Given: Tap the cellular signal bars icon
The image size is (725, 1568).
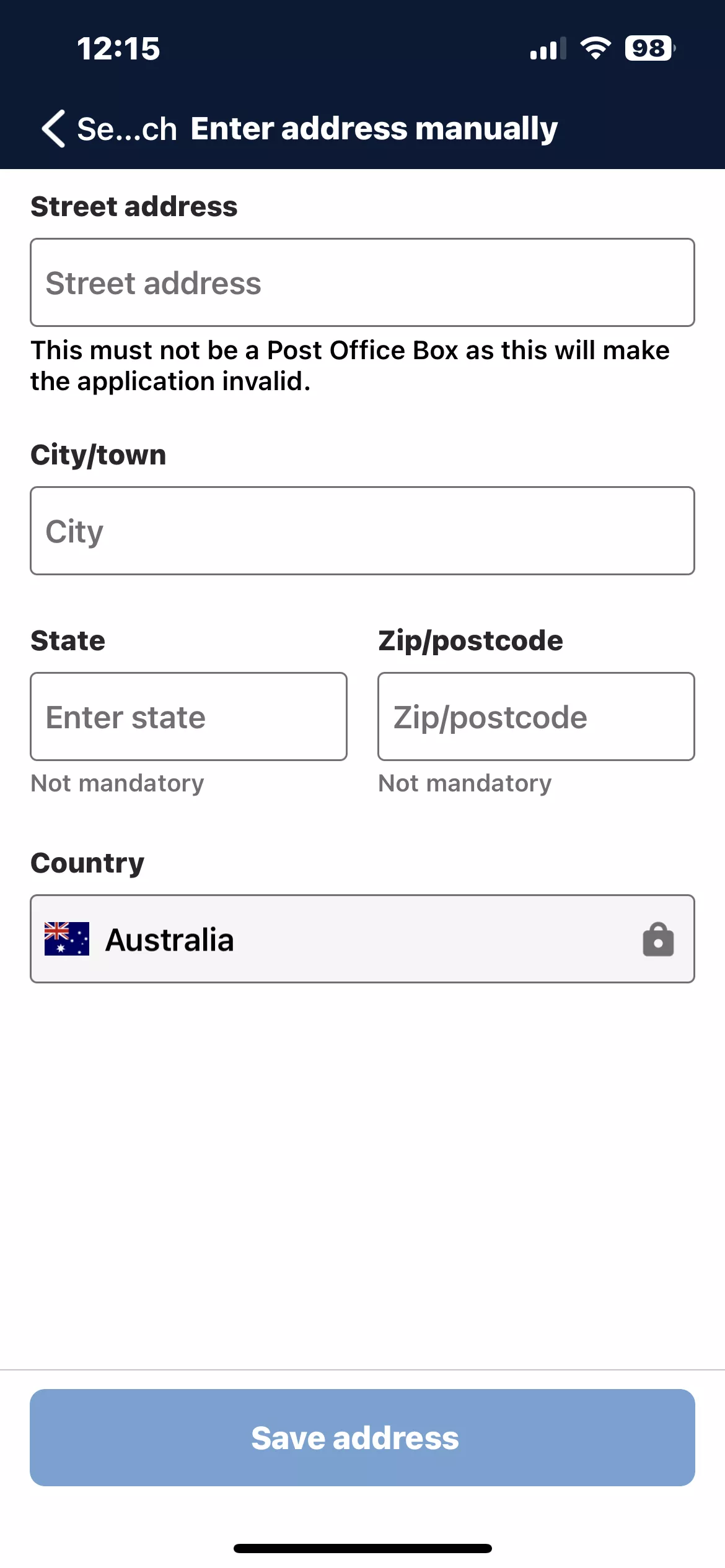Looking at the screenshot, I should tap(548, 48).
